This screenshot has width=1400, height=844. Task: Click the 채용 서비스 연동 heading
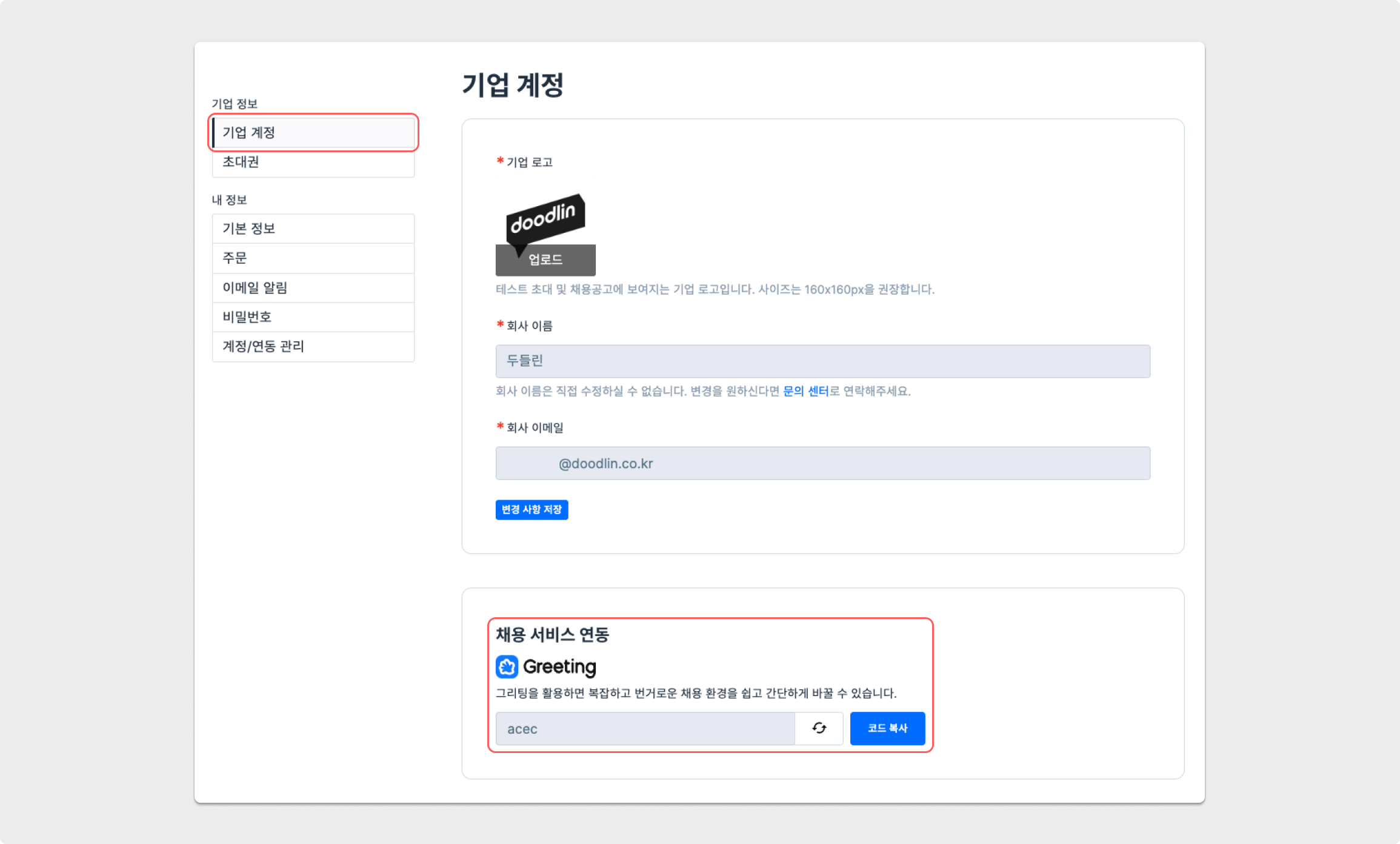pos(552,635)
